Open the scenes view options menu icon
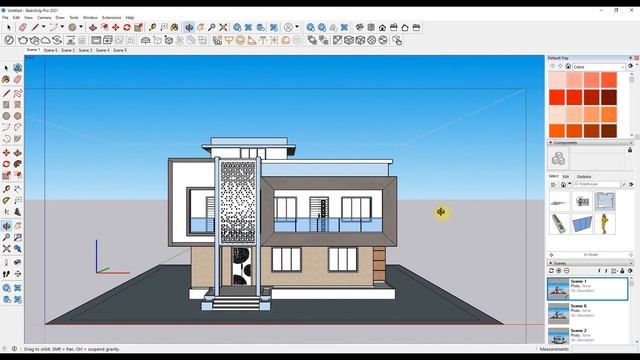Viewport: 640px width, 360px height. point(614,271)
